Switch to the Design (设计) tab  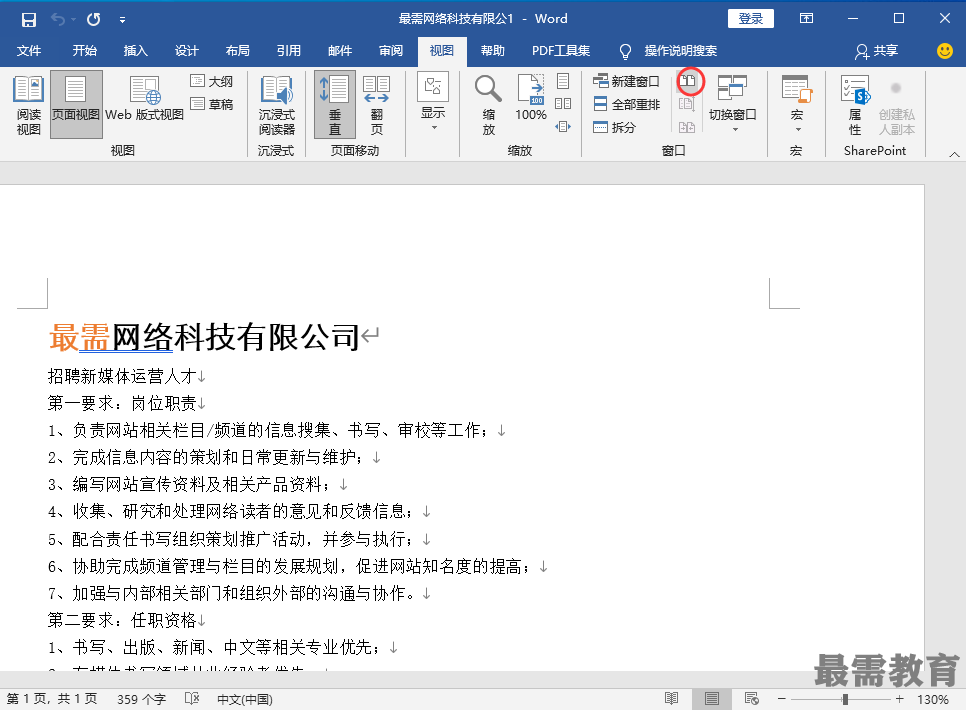(x=187, y=51)
